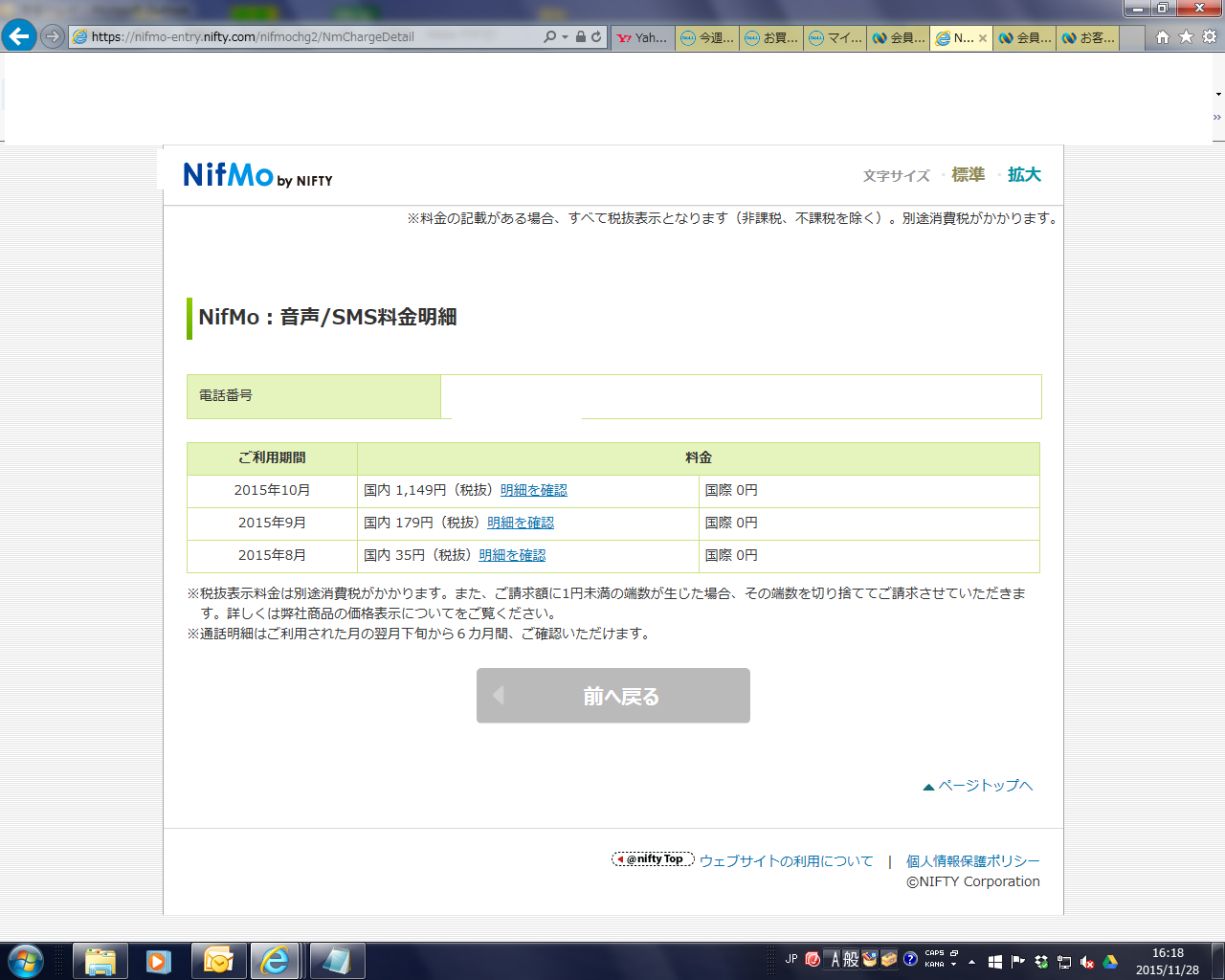
Task: Click the Action Center flag tray icon
Action: tap(1017, 962)
